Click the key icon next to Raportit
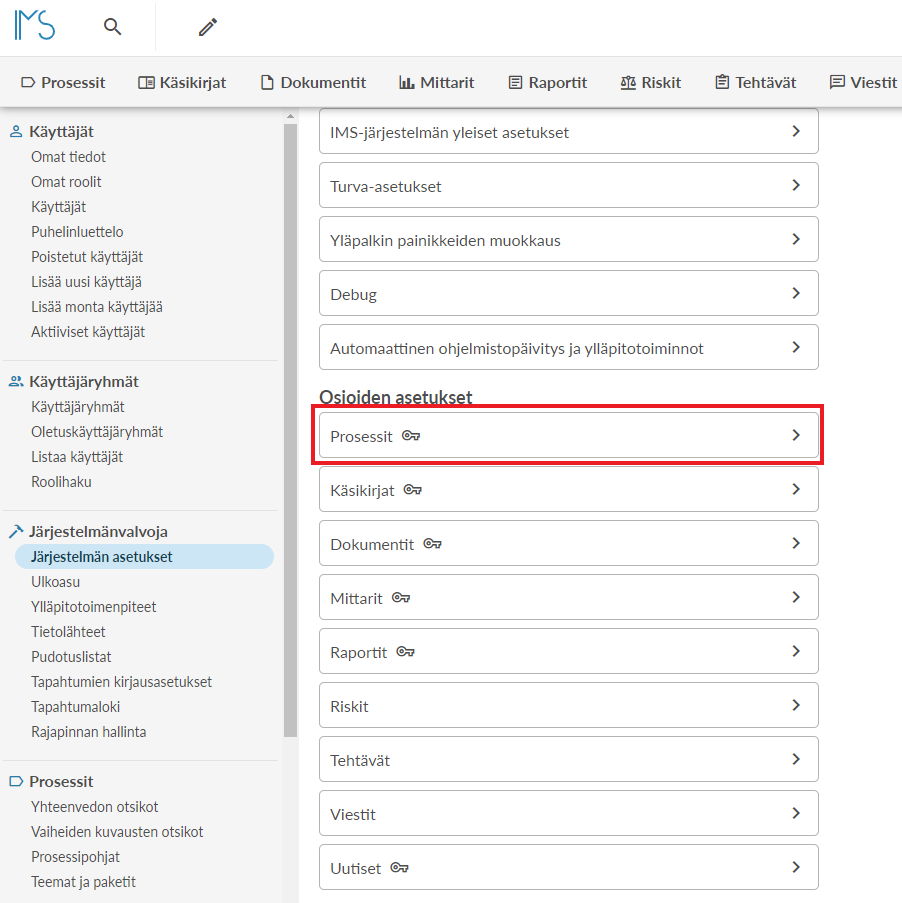This screenshot has width=902, height=903. (x=405, y=652)
